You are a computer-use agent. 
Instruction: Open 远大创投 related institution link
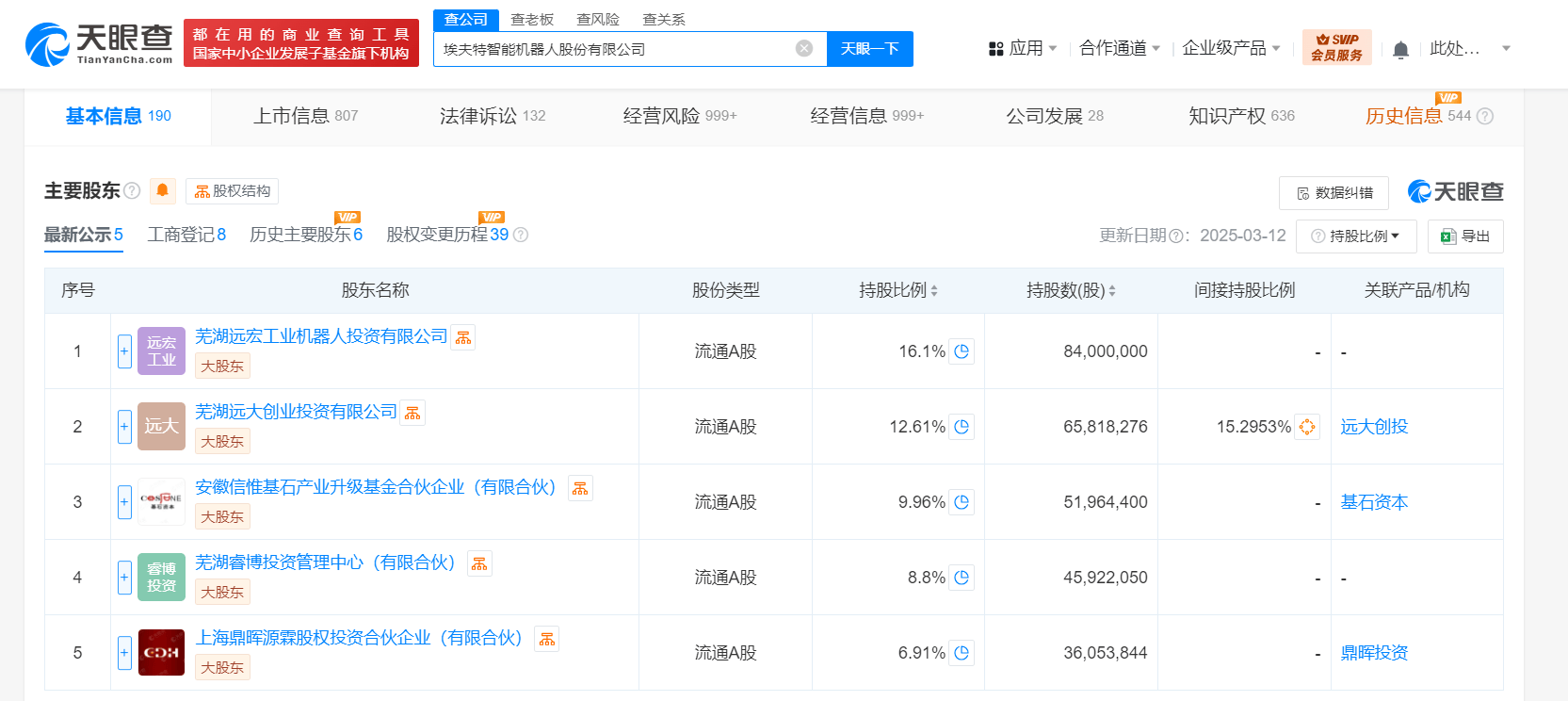click(x=1374, y=427)
